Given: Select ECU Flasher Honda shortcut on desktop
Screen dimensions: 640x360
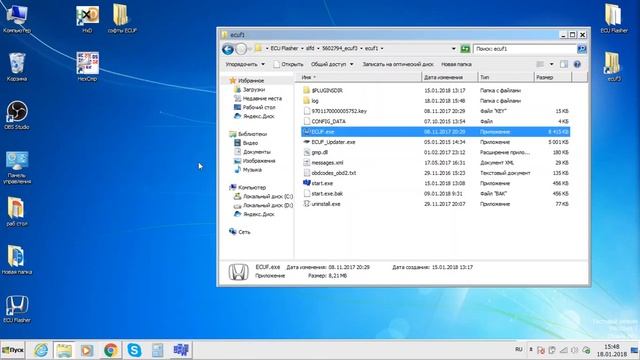Looking at the screenshot, I should click(x=17, y=309).
